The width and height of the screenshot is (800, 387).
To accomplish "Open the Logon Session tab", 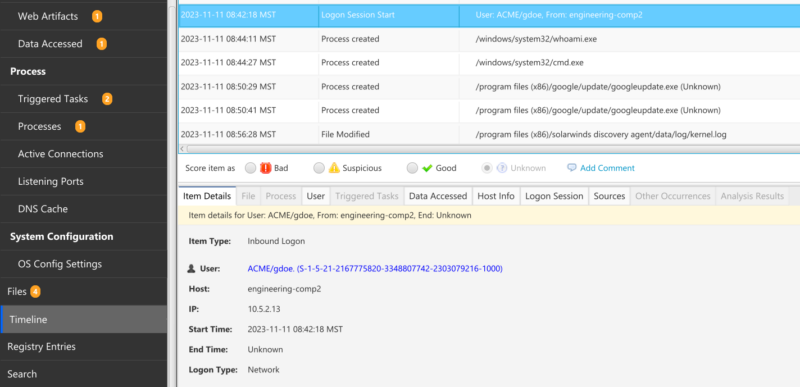I will click(x=554, y=196).
